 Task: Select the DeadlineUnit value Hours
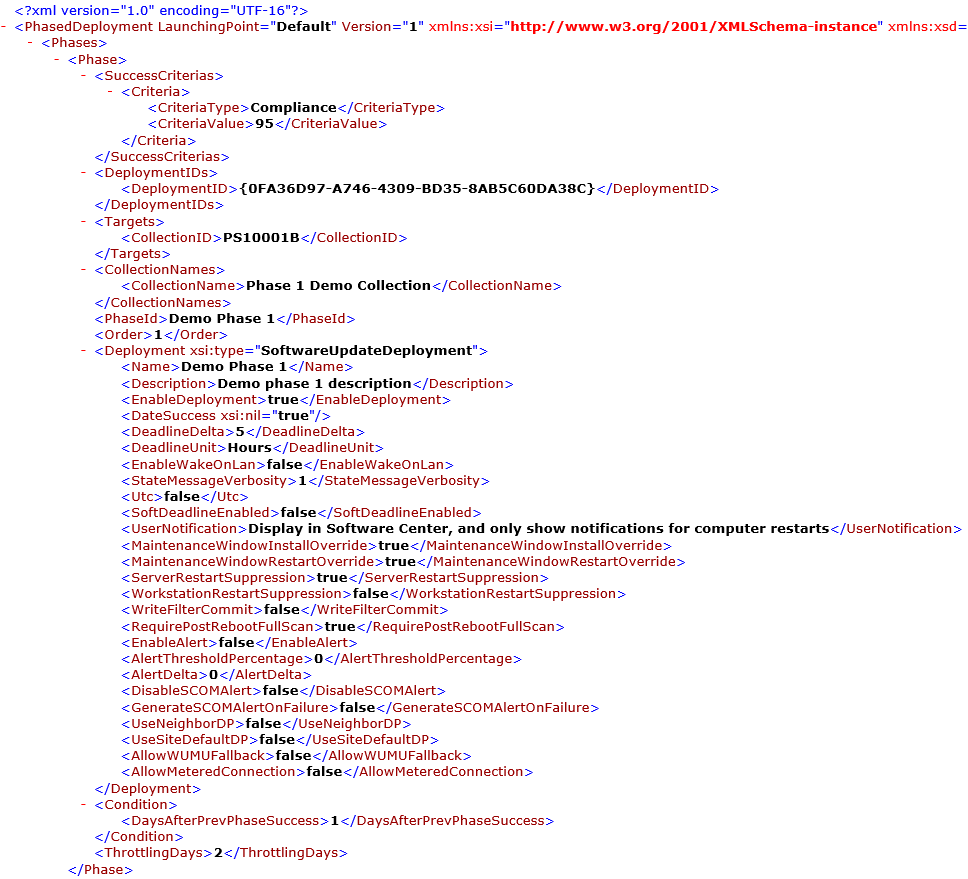point(249,448)
